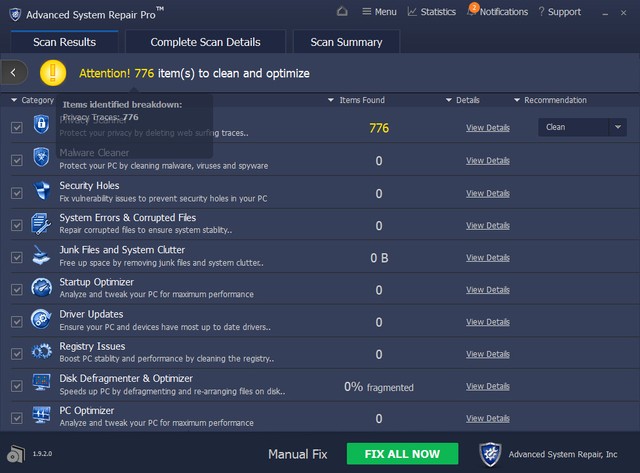Screen dimensions: 640x473
Task: Go back using the left chevron button
Action: point(14,73)
